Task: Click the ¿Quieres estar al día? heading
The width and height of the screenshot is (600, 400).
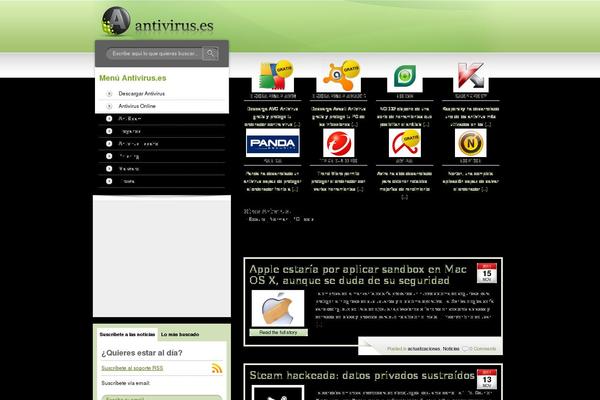Action: [142, 353]
